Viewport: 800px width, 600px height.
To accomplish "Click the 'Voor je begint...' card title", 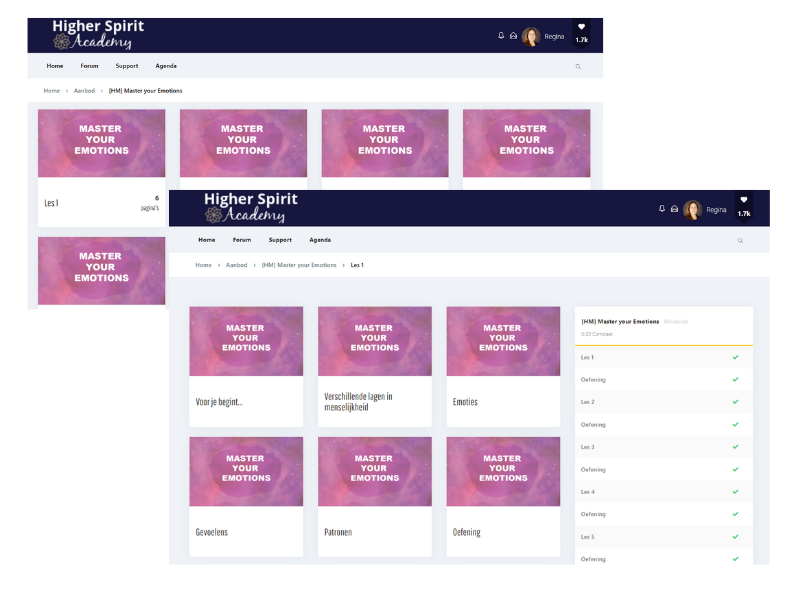I will click(219, 402).
